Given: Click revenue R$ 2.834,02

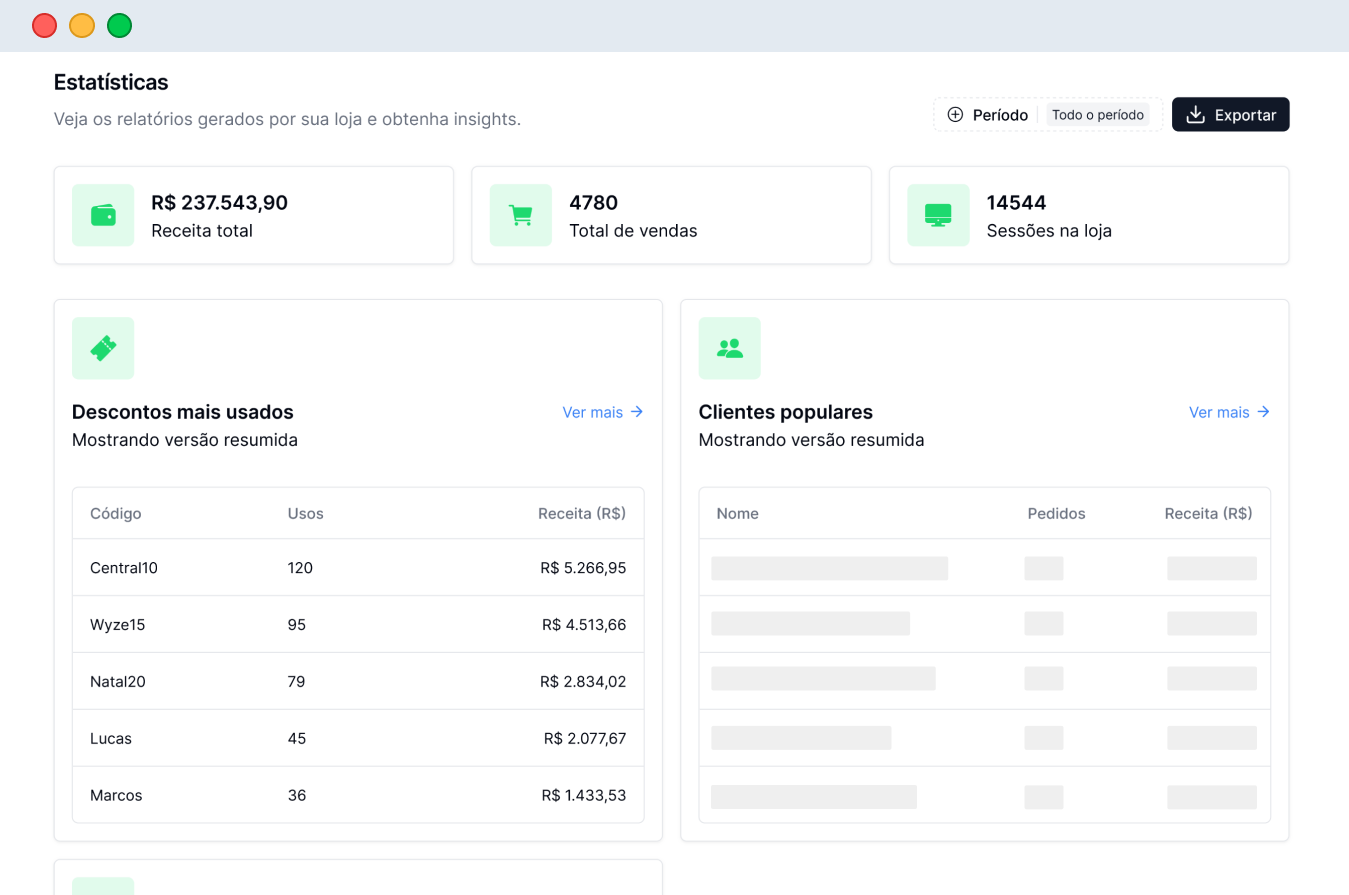Looking at the screenshot, I should click(x=583, y=682).
